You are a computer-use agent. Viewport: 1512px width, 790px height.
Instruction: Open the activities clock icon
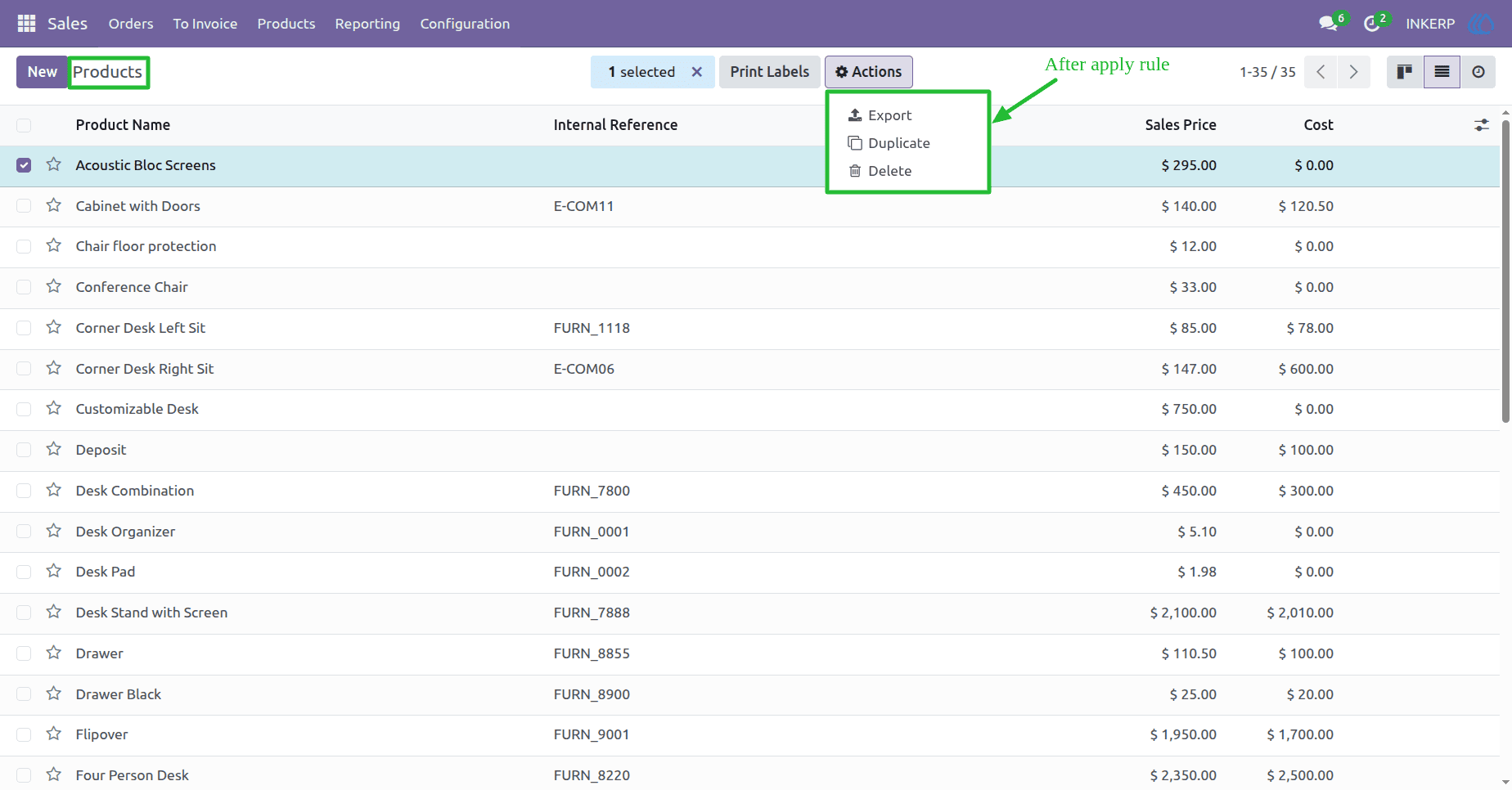pyautogui.click(x=1372, y=24)
